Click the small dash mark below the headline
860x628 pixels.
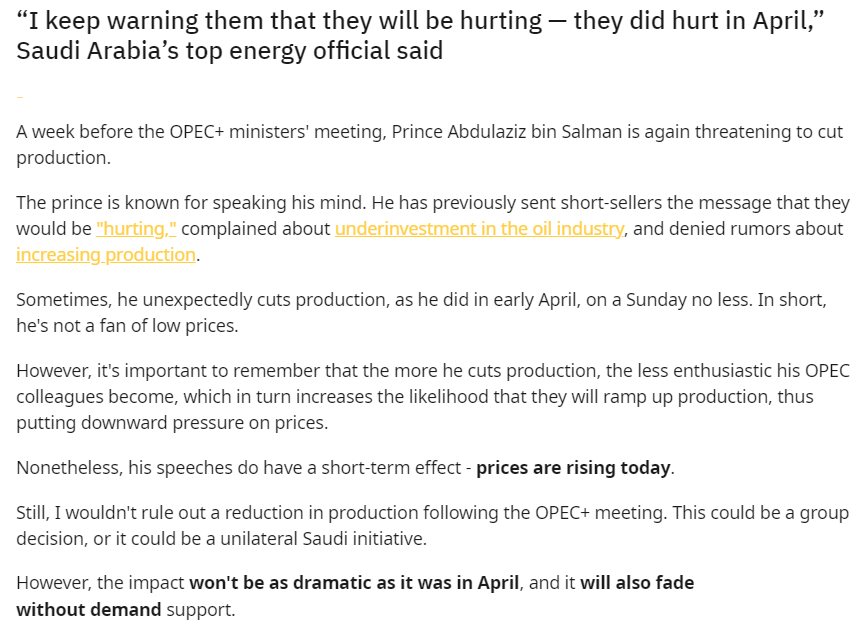pyautogui.click(x=19, y=96)
